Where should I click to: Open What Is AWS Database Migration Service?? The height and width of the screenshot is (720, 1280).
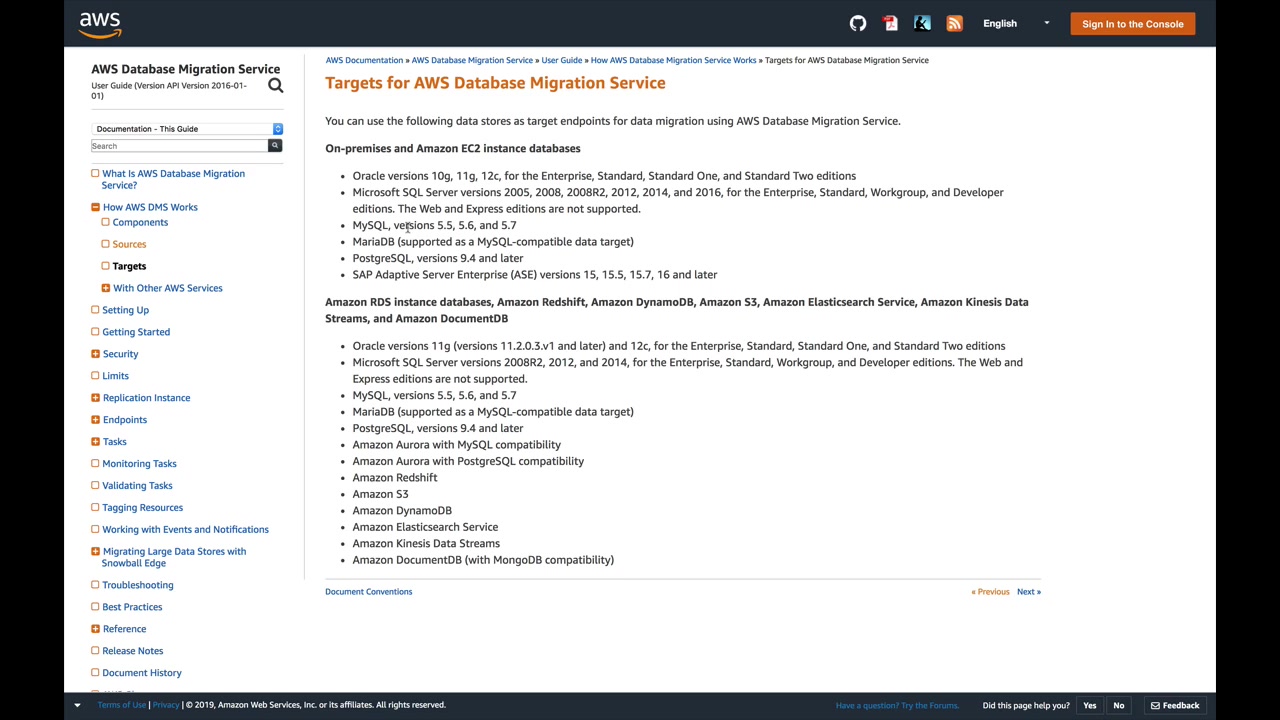click(173, 179)
